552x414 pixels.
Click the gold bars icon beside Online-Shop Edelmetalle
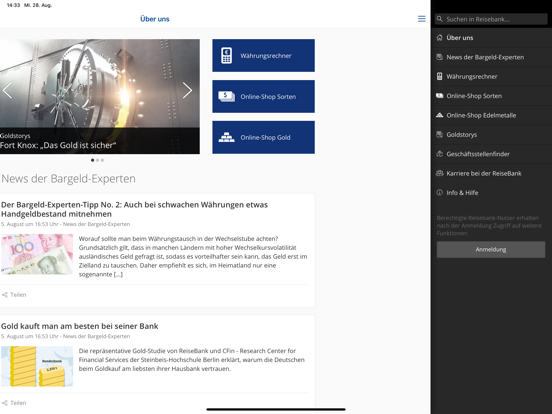click(439, 115)
